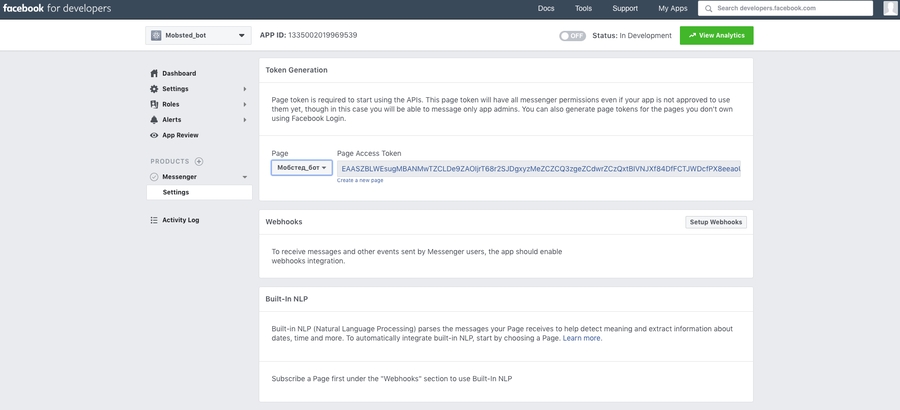The width and height of the screenshot is (900, 410).
Task: Add a product with the plus icon
Action: click(199, 161)
